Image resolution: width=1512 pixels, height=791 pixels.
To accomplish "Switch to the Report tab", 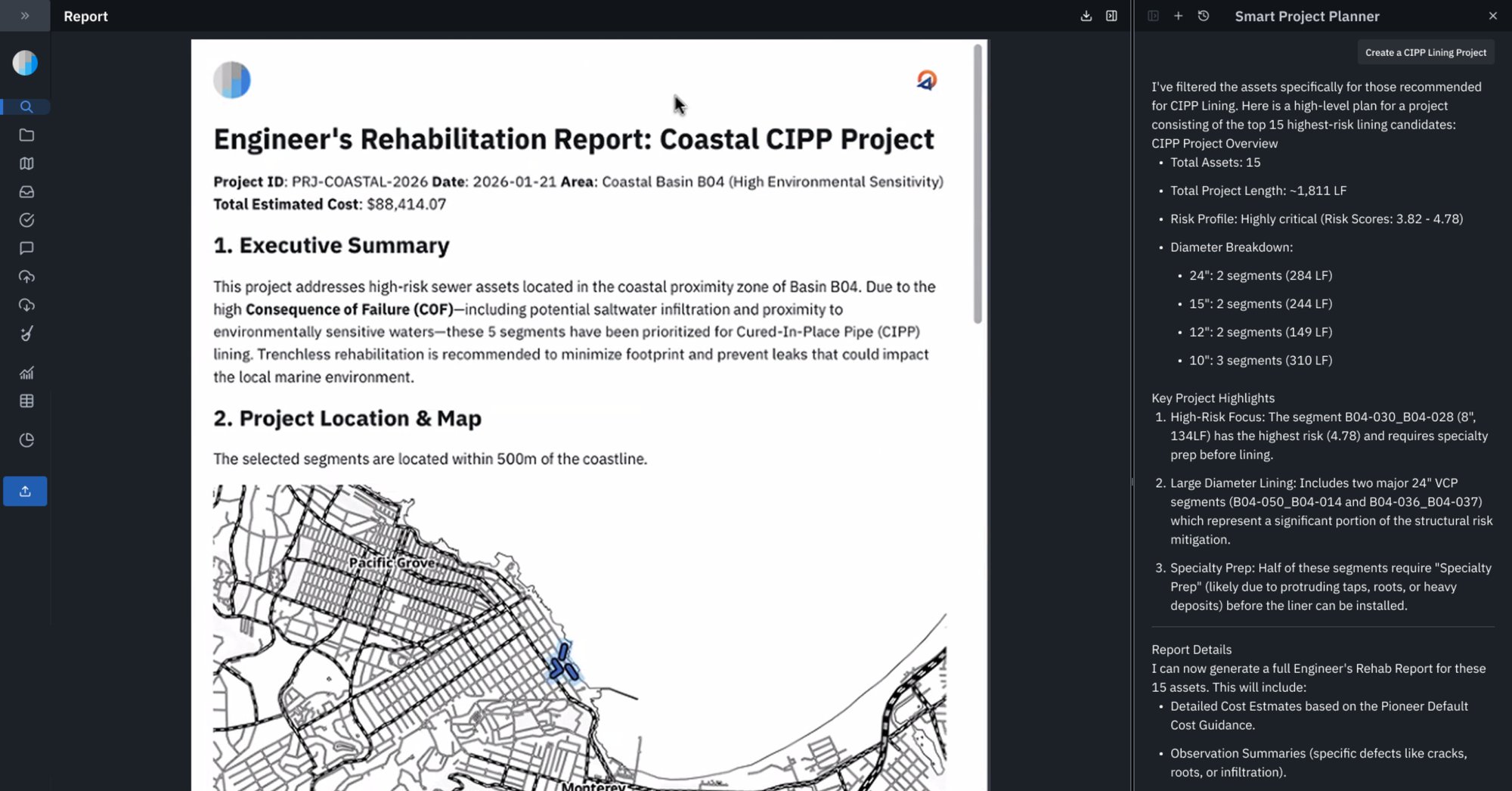I will (85, 16).
